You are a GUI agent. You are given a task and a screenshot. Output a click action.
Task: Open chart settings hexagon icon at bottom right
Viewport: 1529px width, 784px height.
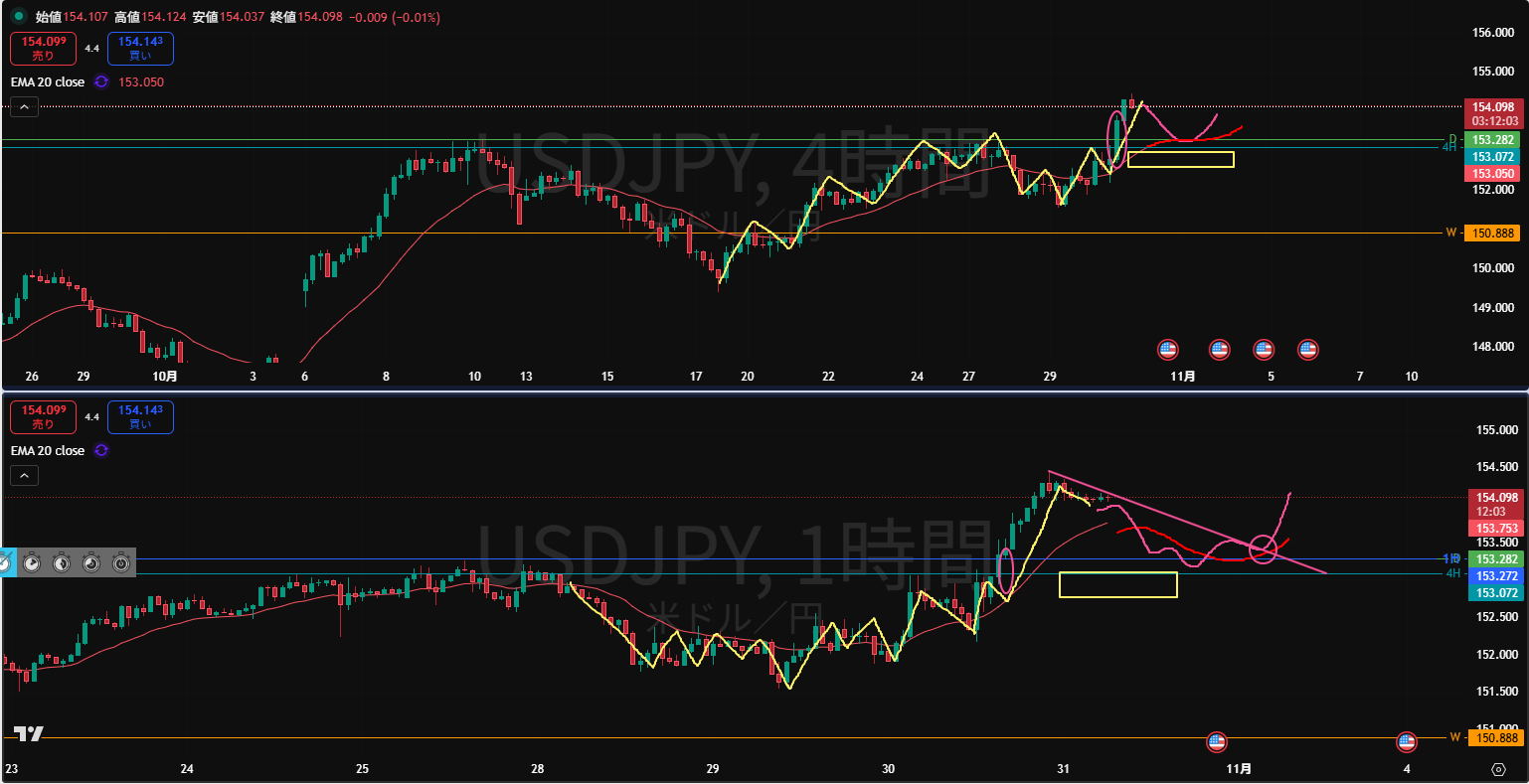[x=1498, y=769]
